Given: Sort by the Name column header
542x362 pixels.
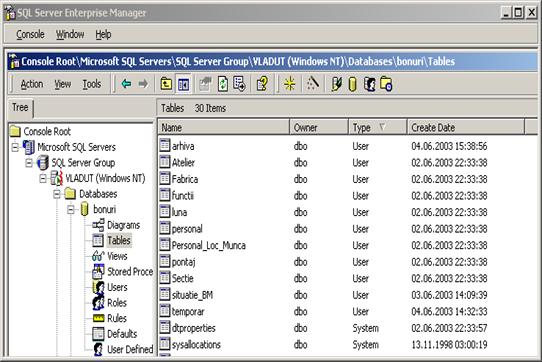Looking at the screenshot, I should [x=223, y=128].
